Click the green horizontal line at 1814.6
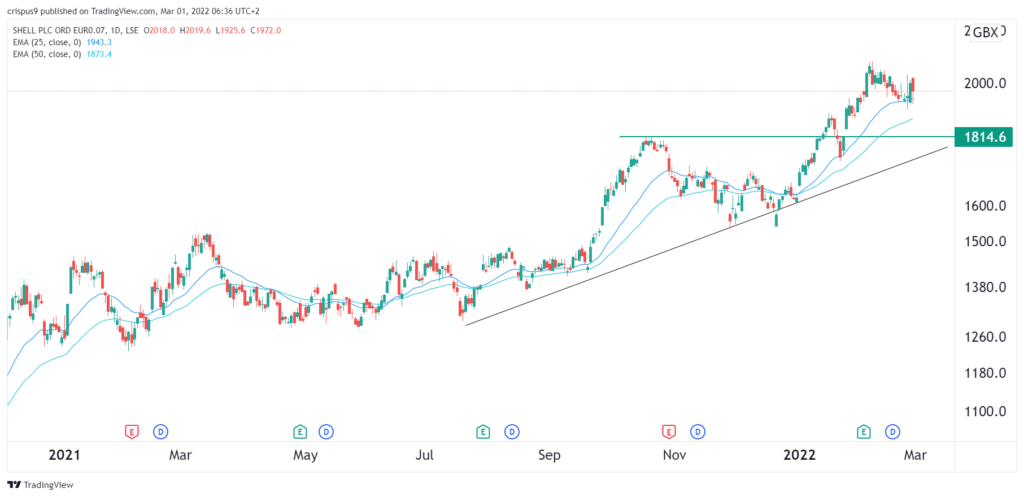Viewport: 1024px width, 497px height. point(786,136)
